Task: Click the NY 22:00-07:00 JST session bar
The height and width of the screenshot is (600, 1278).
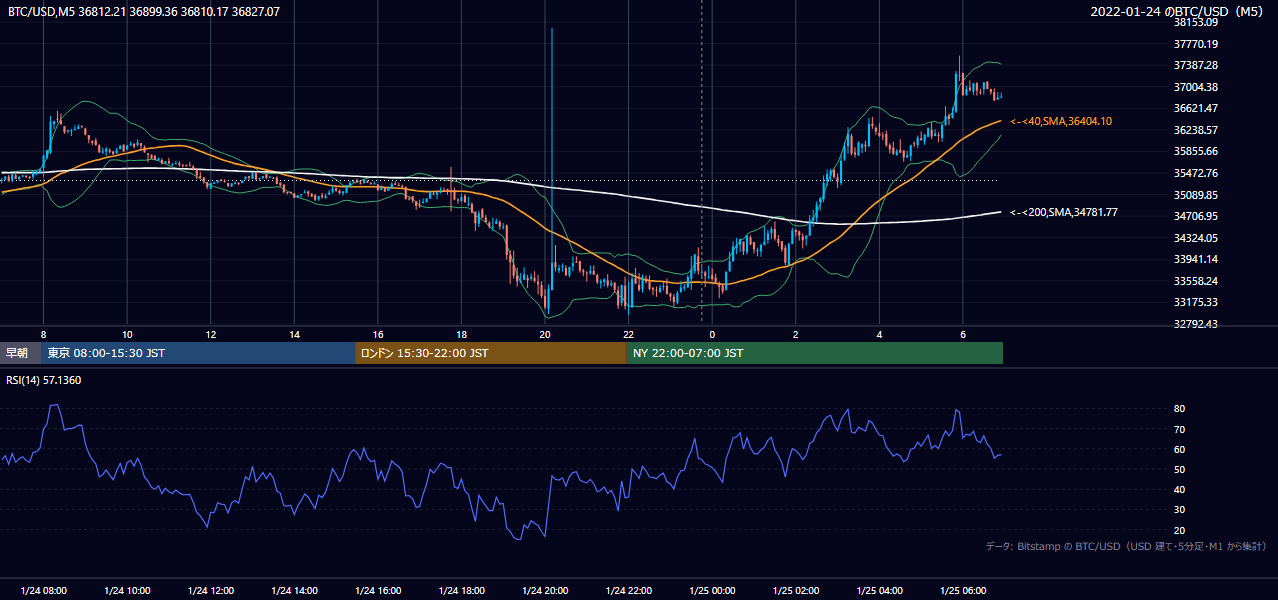Action: pos(815,353)
